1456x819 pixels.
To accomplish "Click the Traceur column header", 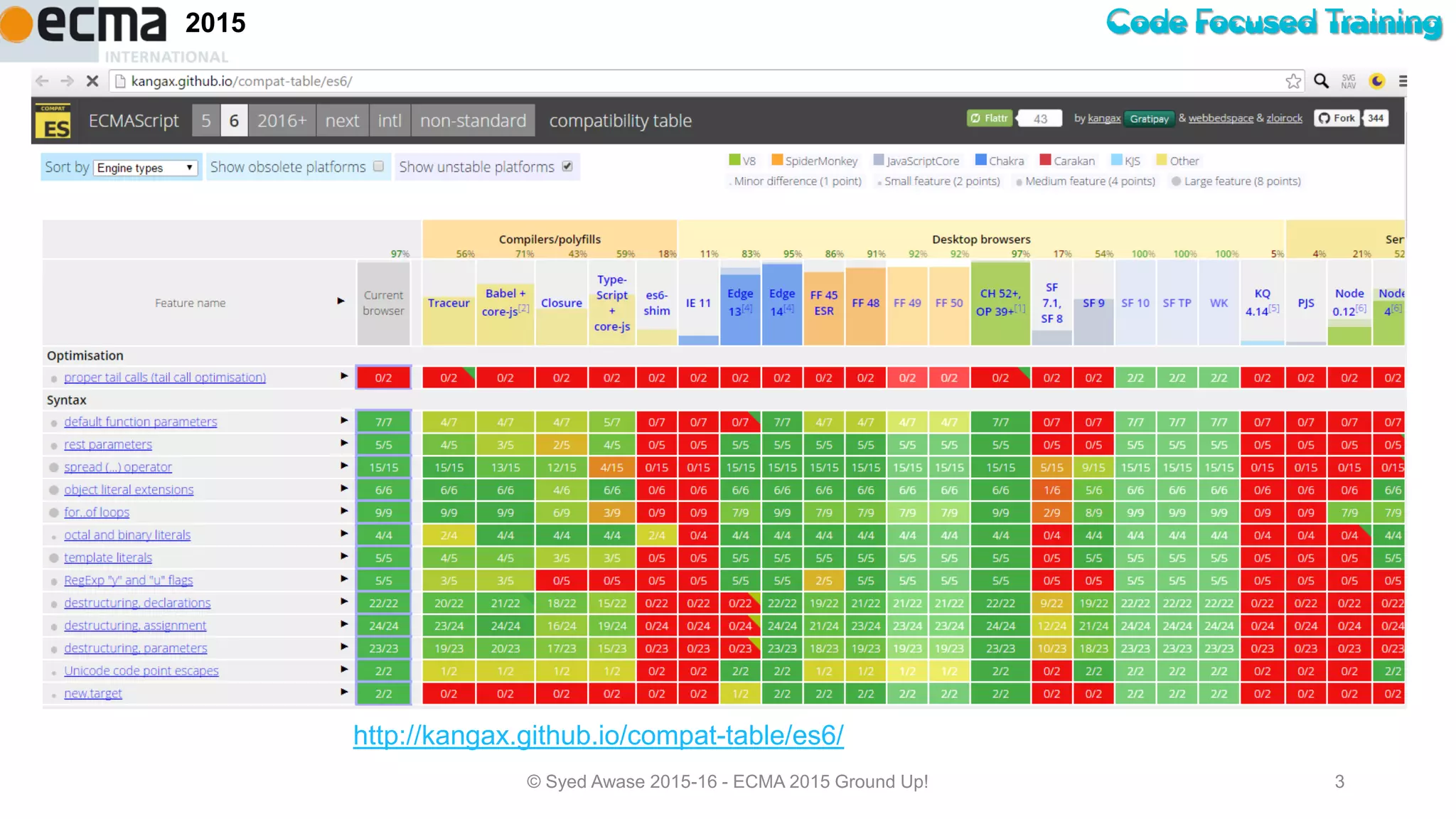I will point(449,303).
